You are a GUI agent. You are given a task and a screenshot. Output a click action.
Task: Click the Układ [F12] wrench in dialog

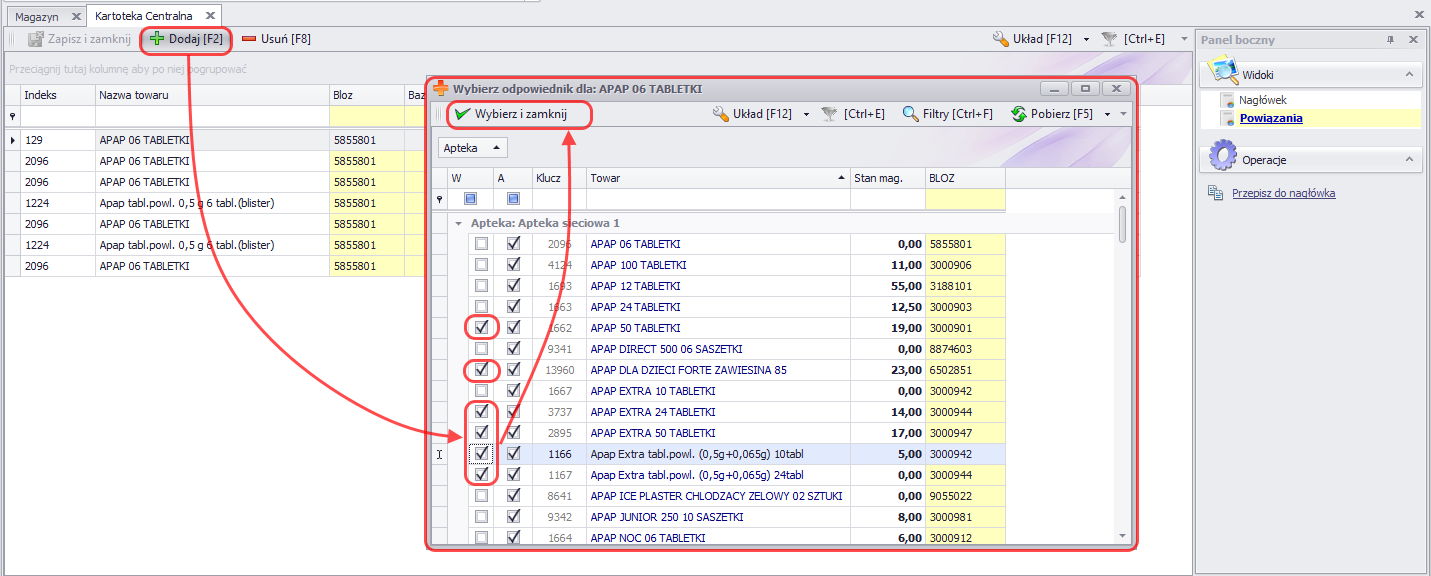click(x=720, y=114)
